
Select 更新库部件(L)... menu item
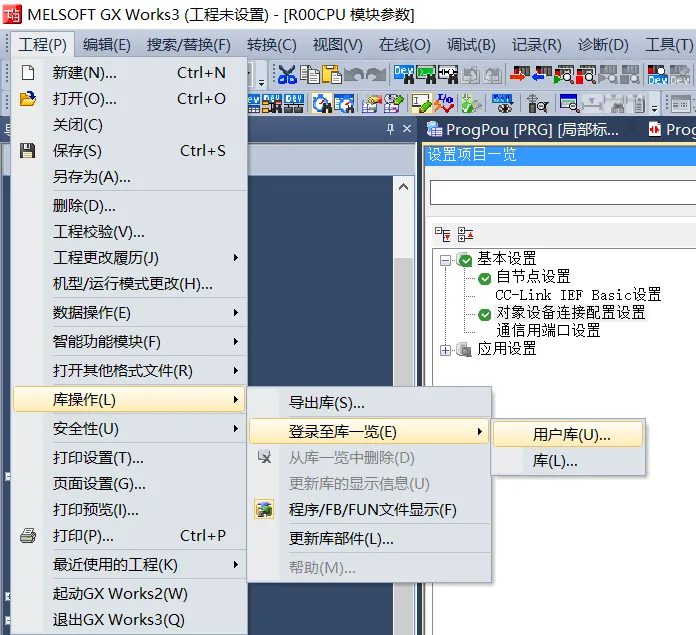click(x=369, y=539)
